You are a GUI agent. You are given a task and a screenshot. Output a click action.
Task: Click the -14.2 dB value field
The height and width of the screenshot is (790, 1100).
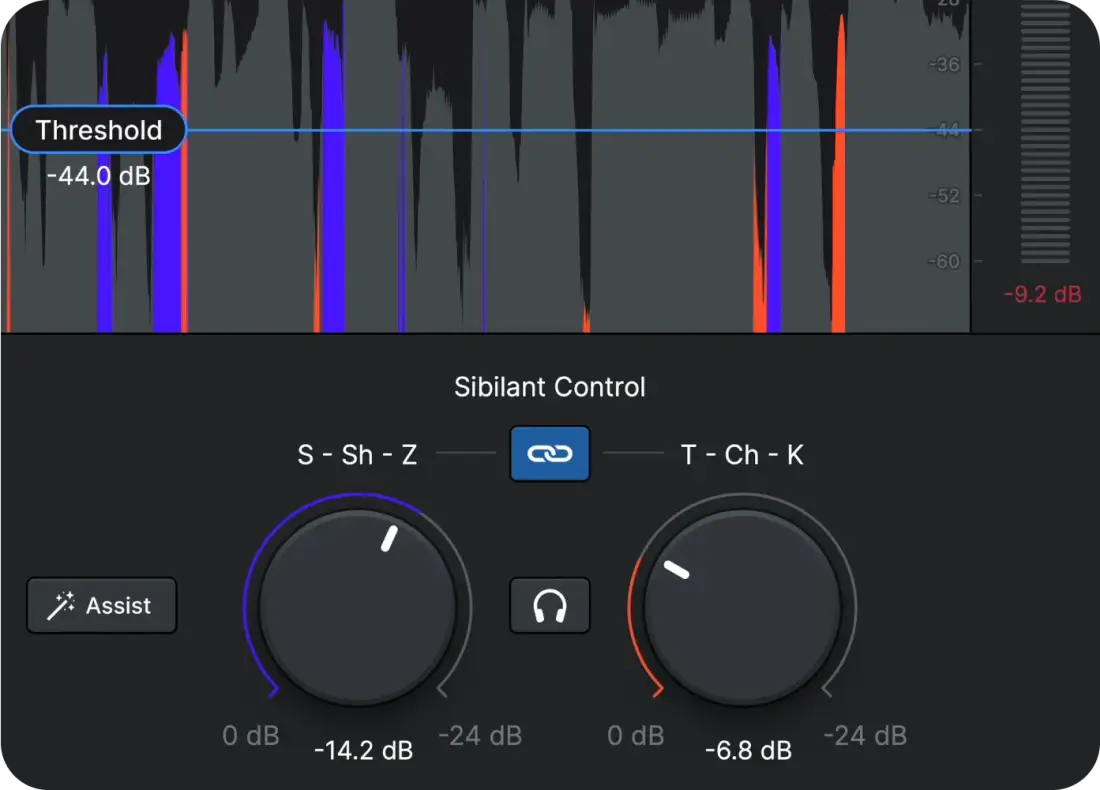[x=363, y=750]
